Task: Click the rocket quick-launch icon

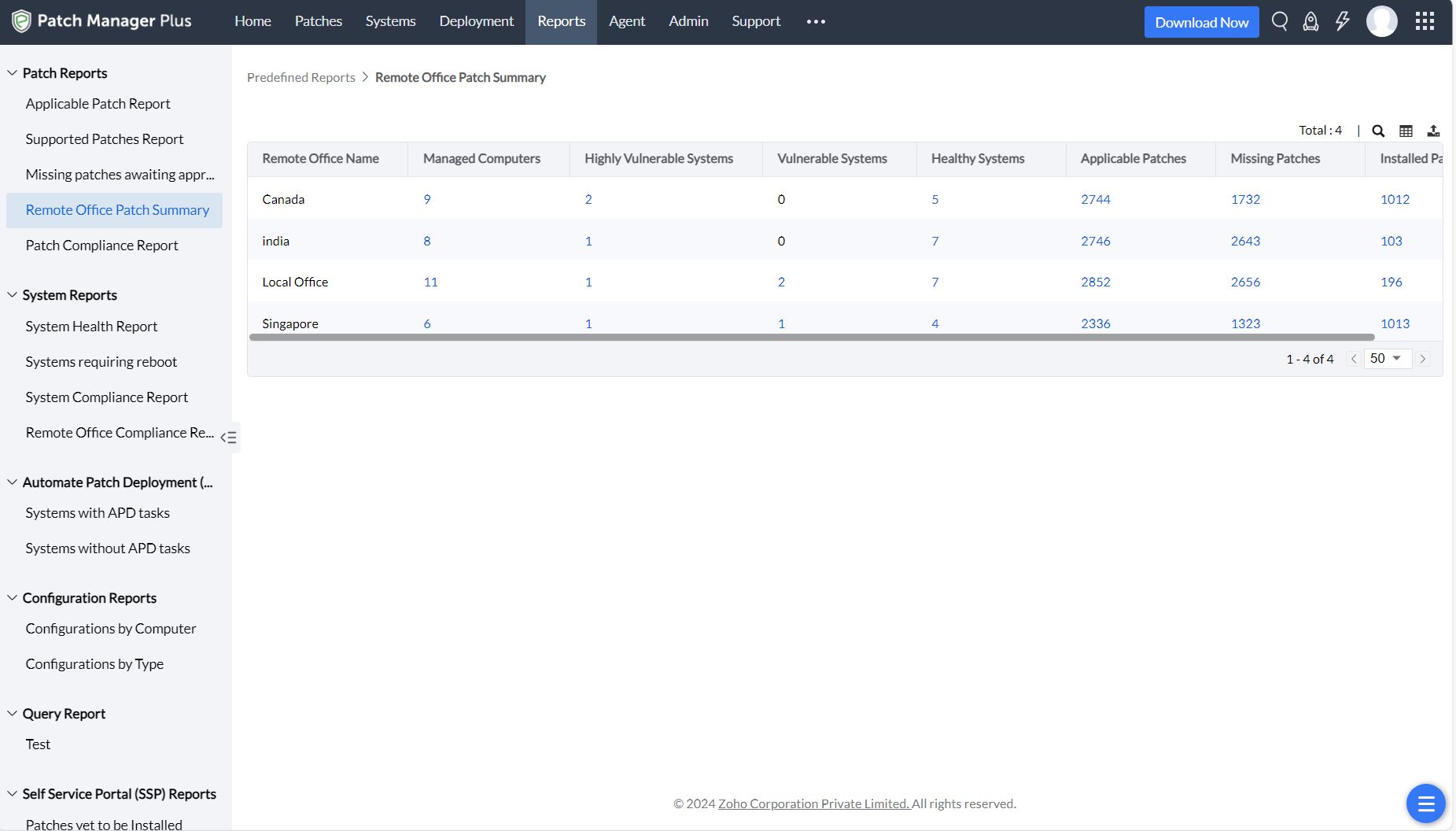Action: (x=1310, y=21)
